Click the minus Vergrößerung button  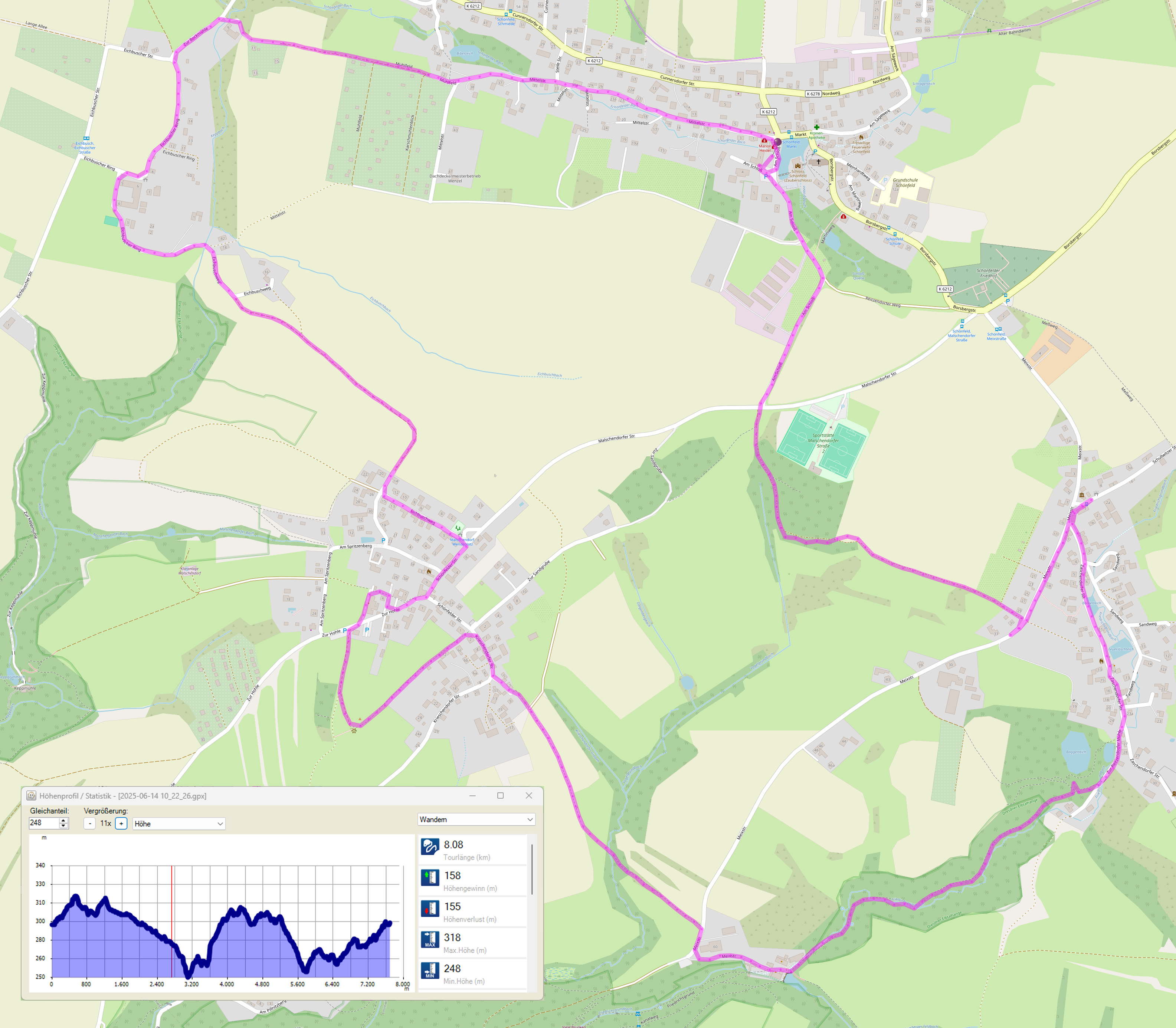pyautogui.click(x=89, y=823)
